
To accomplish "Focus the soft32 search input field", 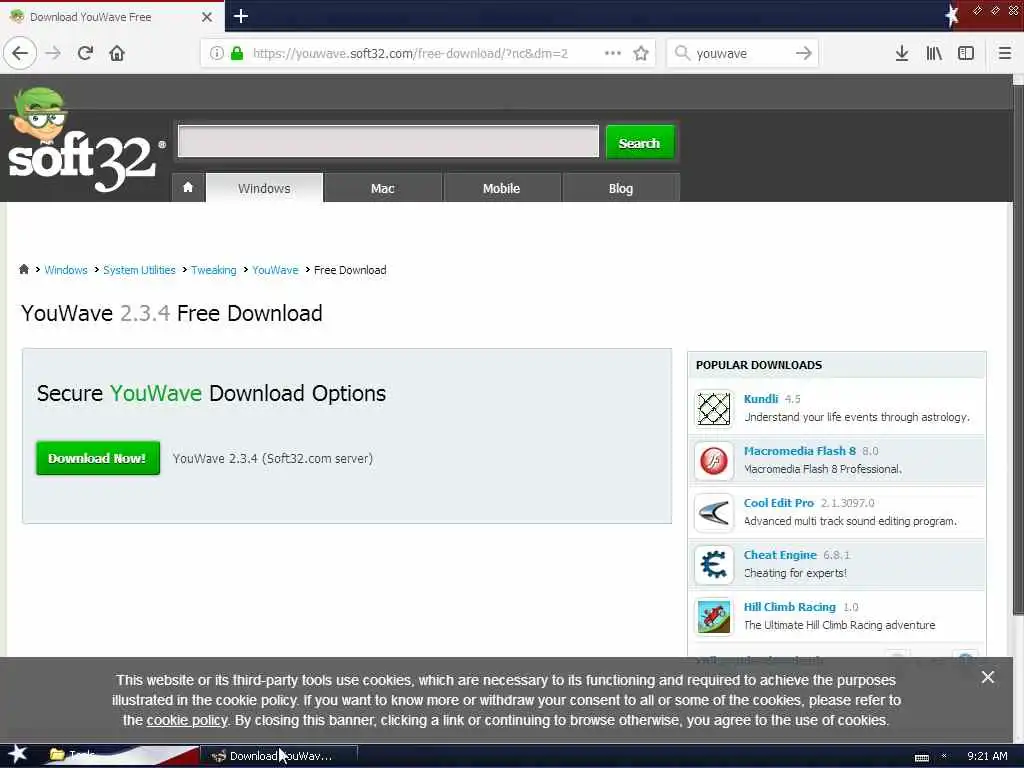I will (388, 141).
